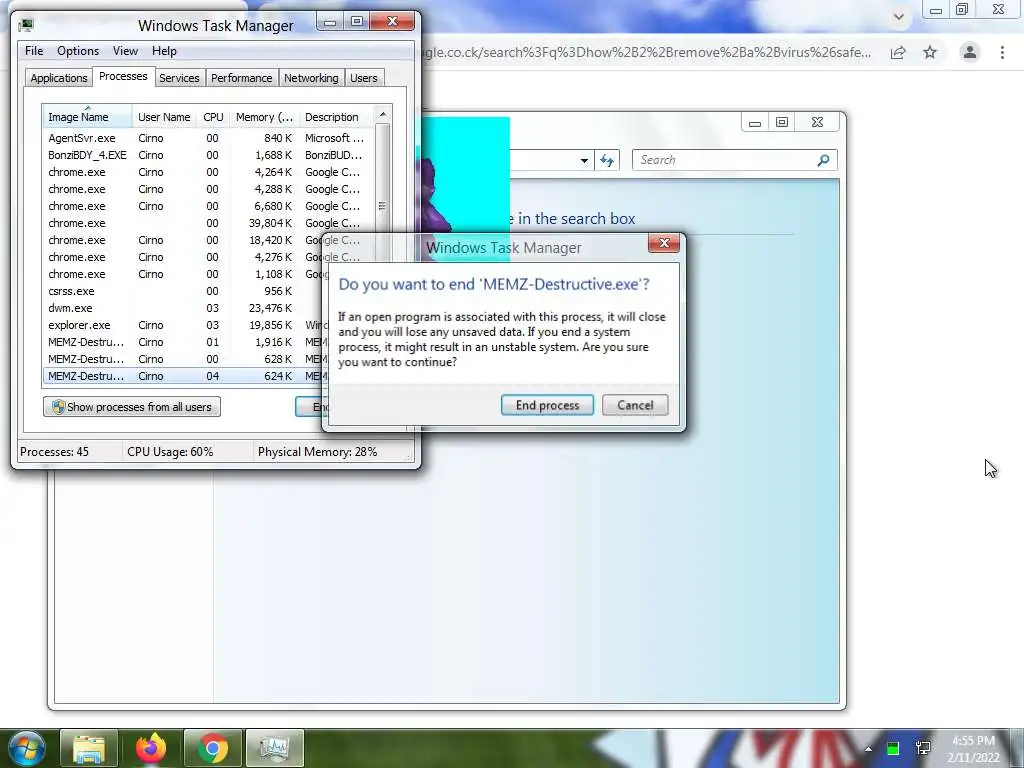Open Chrome from the taskbar
This screenshot has width=1024, height=768.
[213, 748]
